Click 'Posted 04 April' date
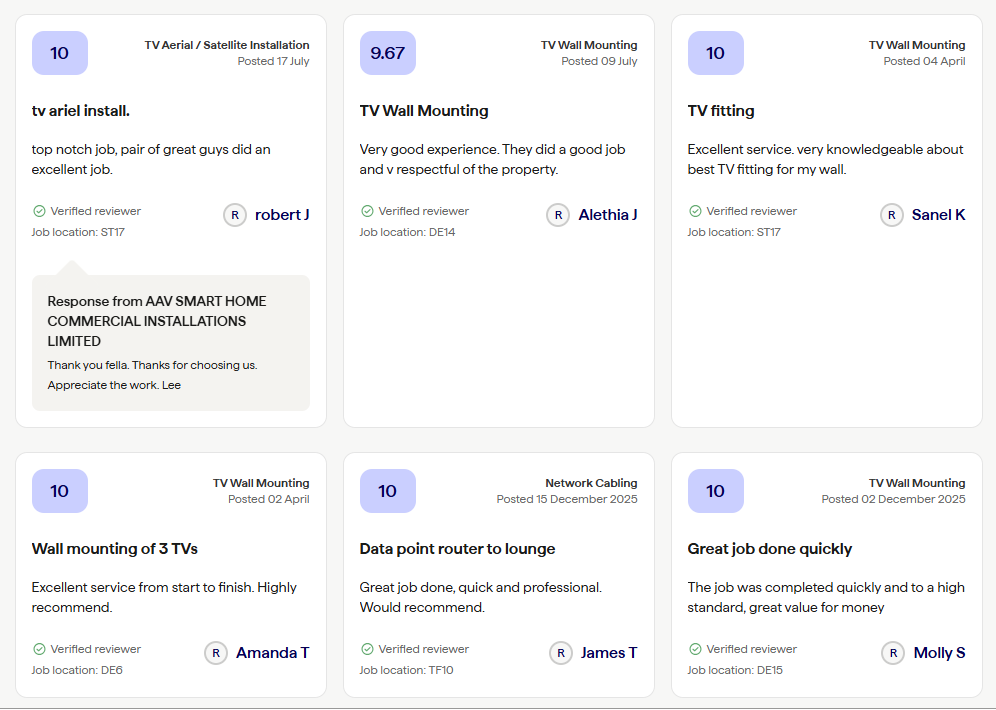This screenshot has height=710, width=996. coord(924,62)
